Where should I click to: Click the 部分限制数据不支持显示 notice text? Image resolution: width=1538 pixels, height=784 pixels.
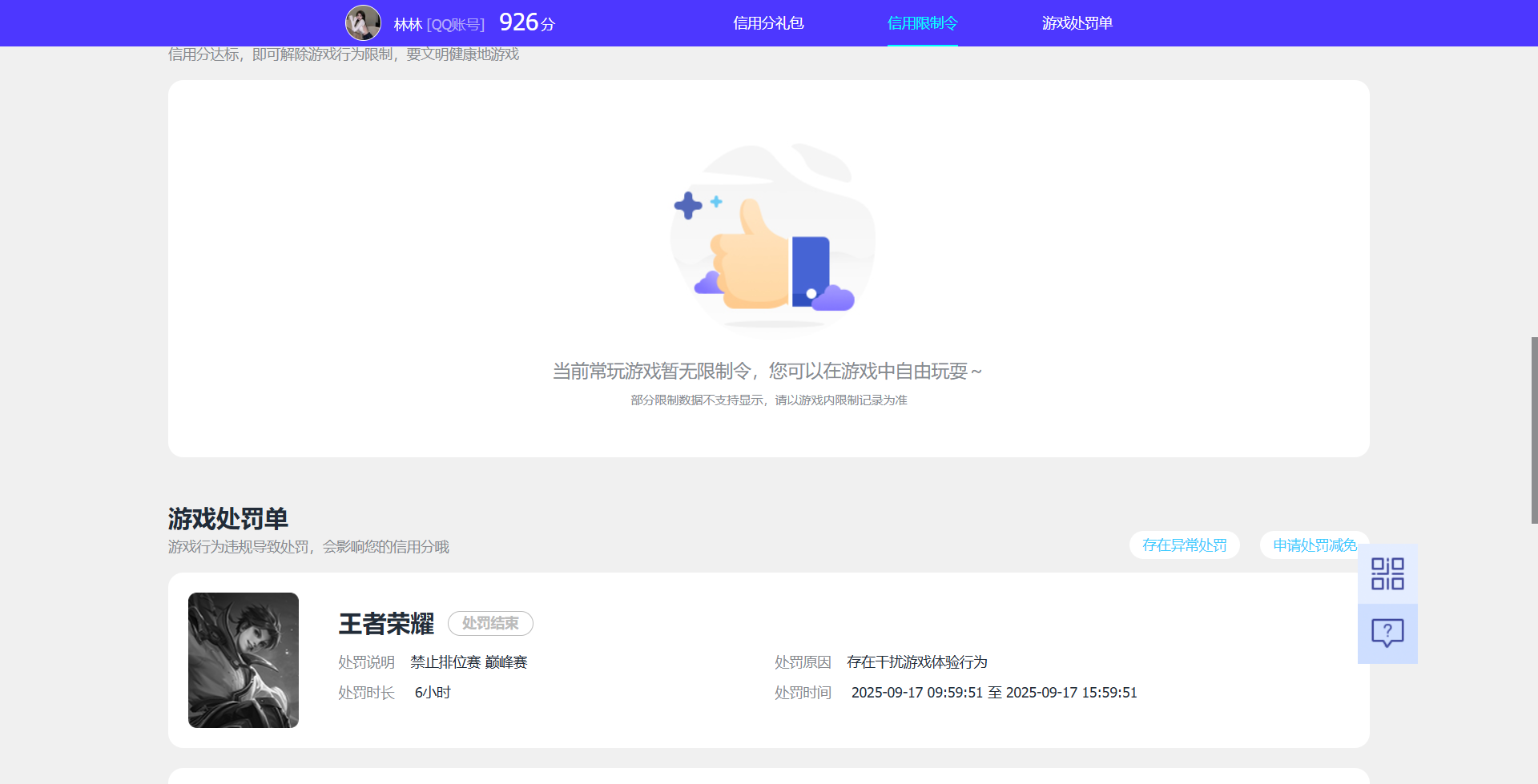point(768,400)
